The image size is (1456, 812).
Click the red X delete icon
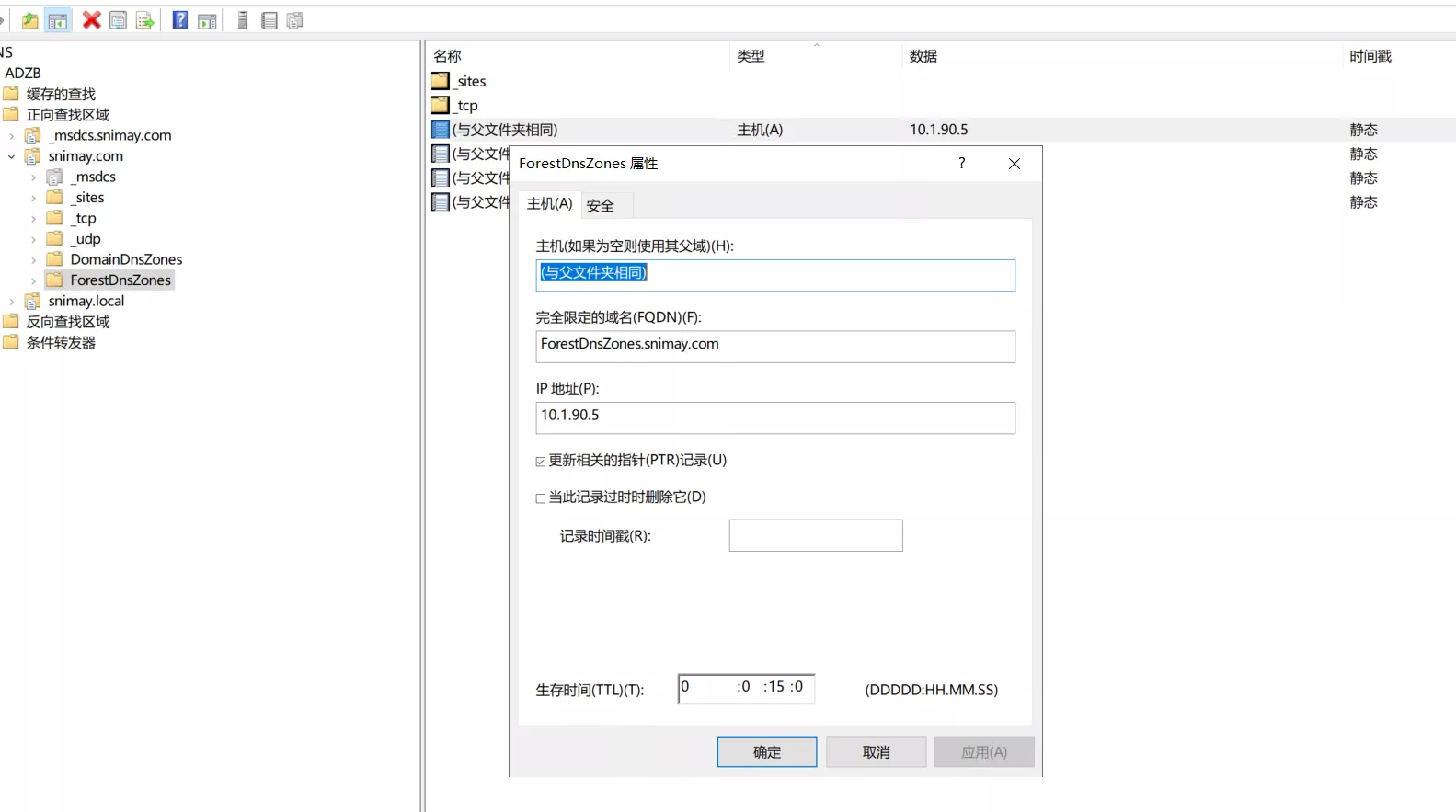pyautogui.click(x=91, y=20)
